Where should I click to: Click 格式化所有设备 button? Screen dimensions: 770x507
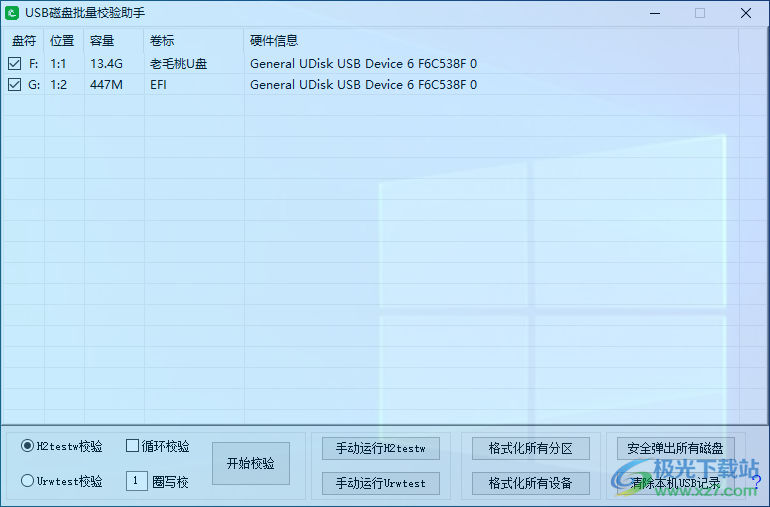tap(531, 483)
